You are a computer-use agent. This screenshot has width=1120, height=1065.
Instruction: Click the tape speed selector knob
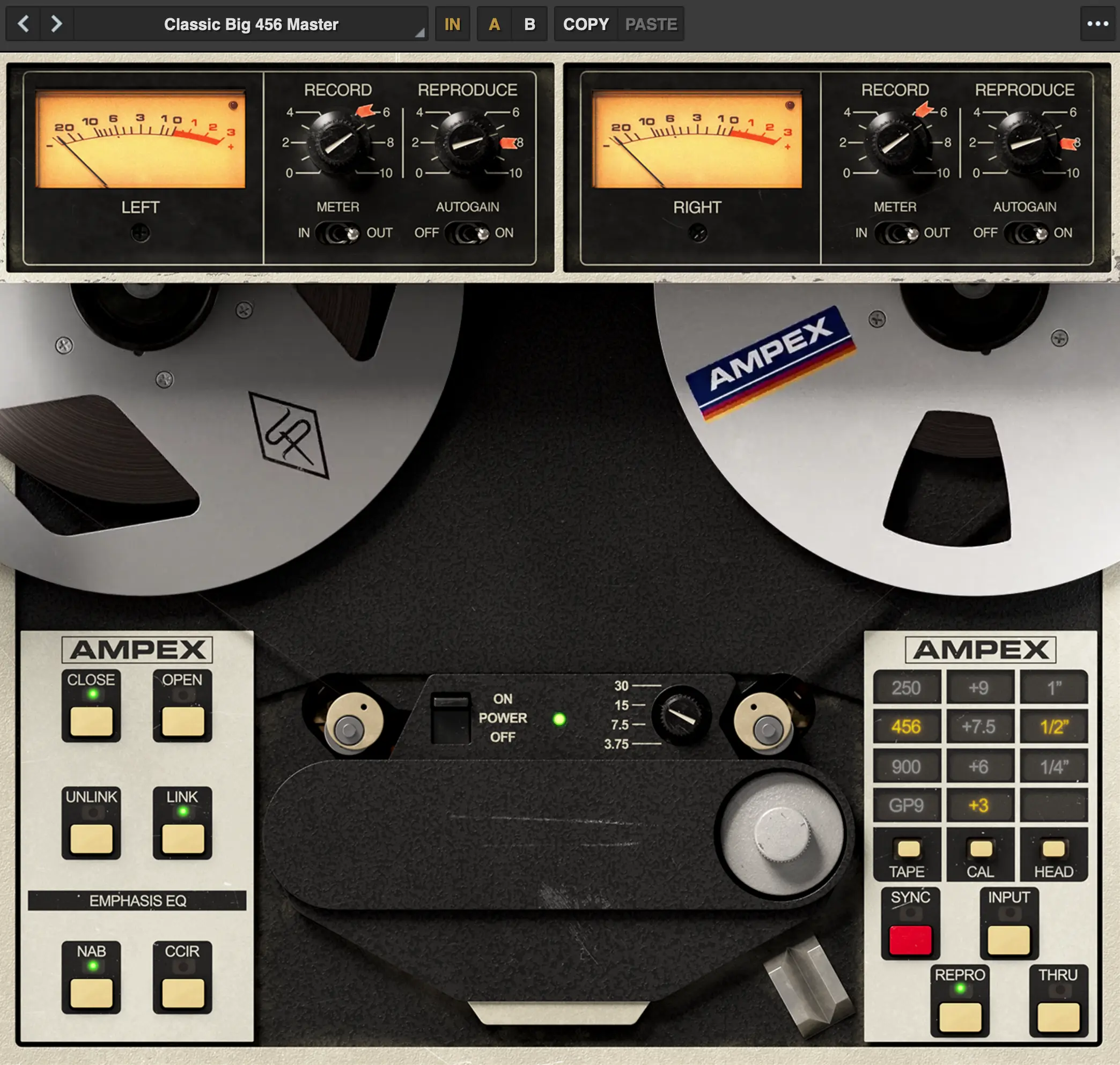[681, 715]
